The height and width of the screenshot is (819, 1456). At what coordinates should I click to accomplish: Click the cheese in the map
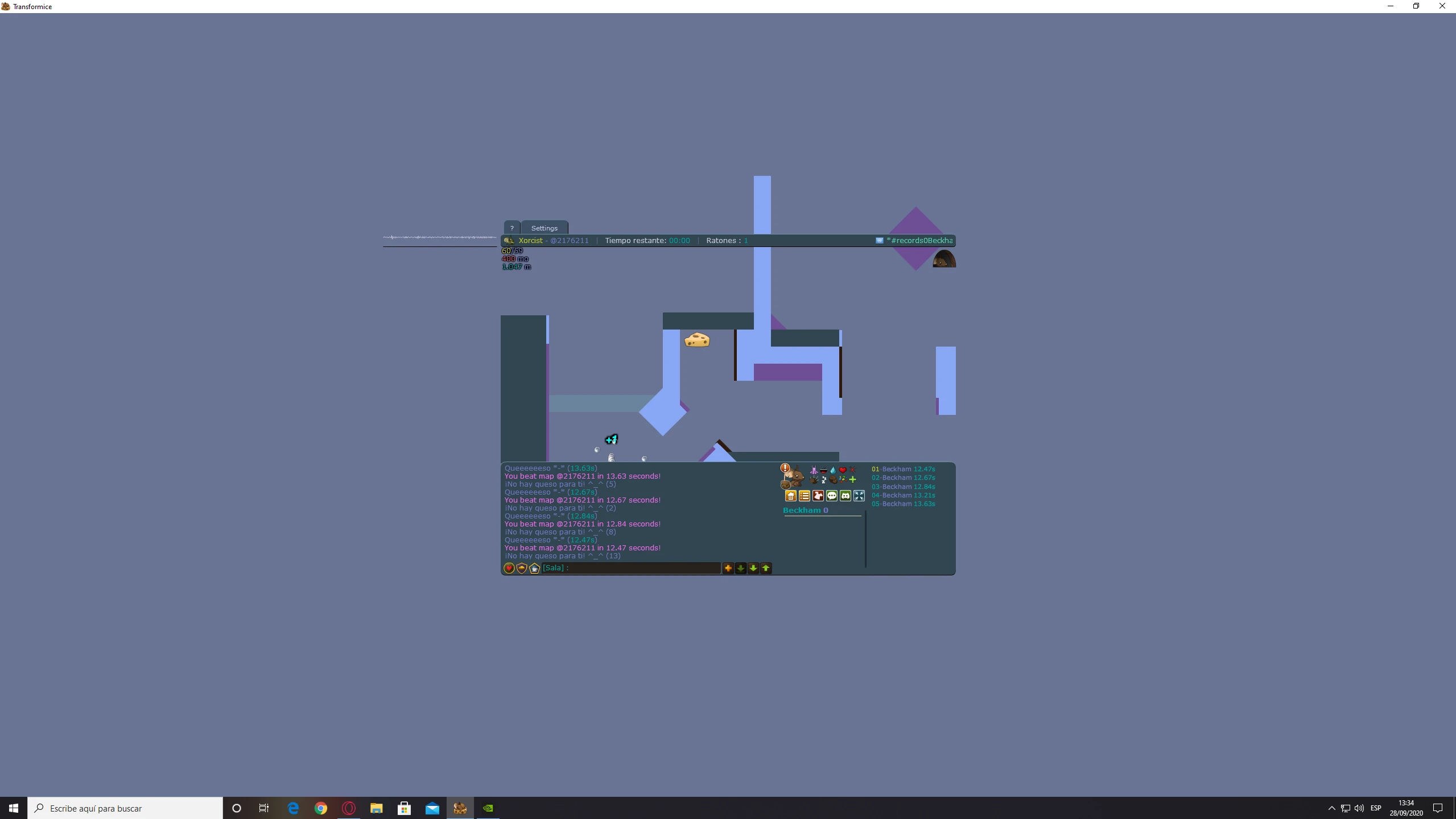click(x=697, y=340)
